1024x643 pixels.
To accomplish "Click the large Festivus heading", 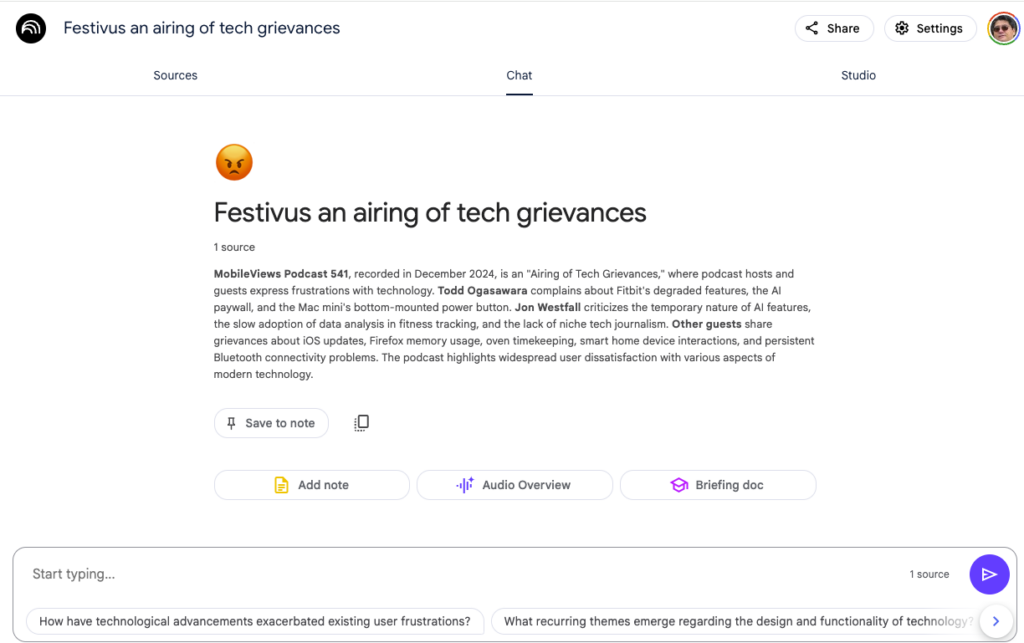I will (x=430, y=213).
